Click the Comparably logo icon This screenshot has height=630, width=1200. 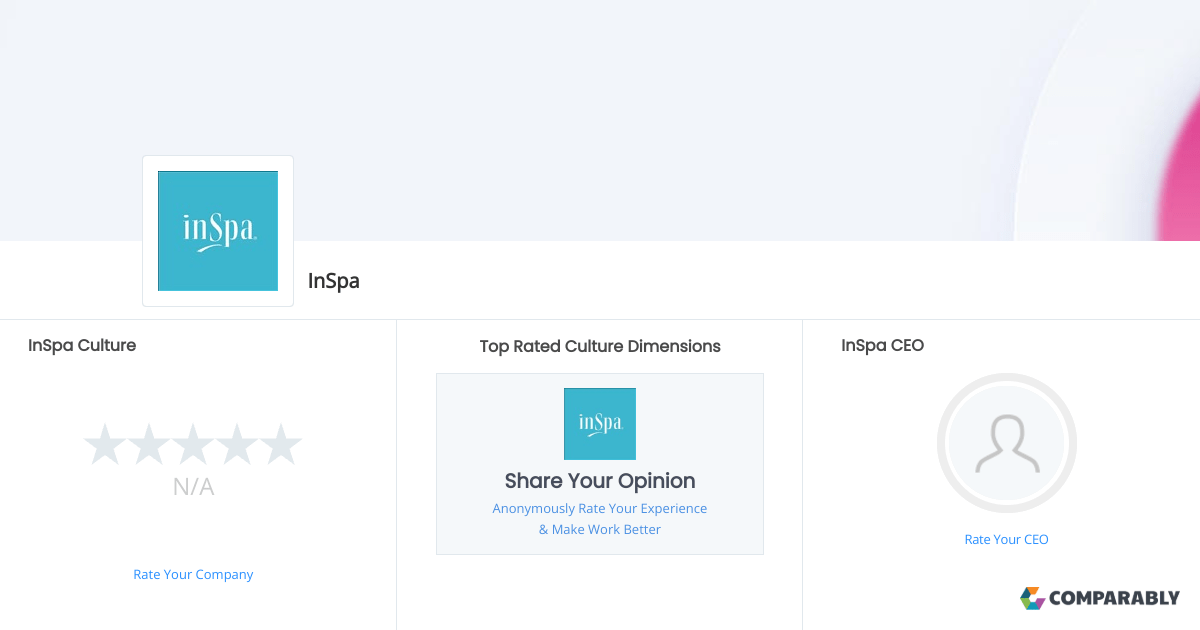point(1032,598)
